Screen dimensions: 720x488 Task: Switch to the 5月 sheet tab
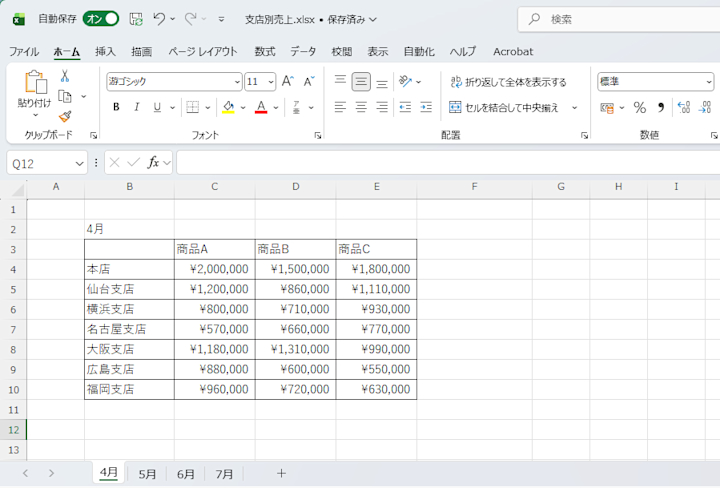[147, 474]
